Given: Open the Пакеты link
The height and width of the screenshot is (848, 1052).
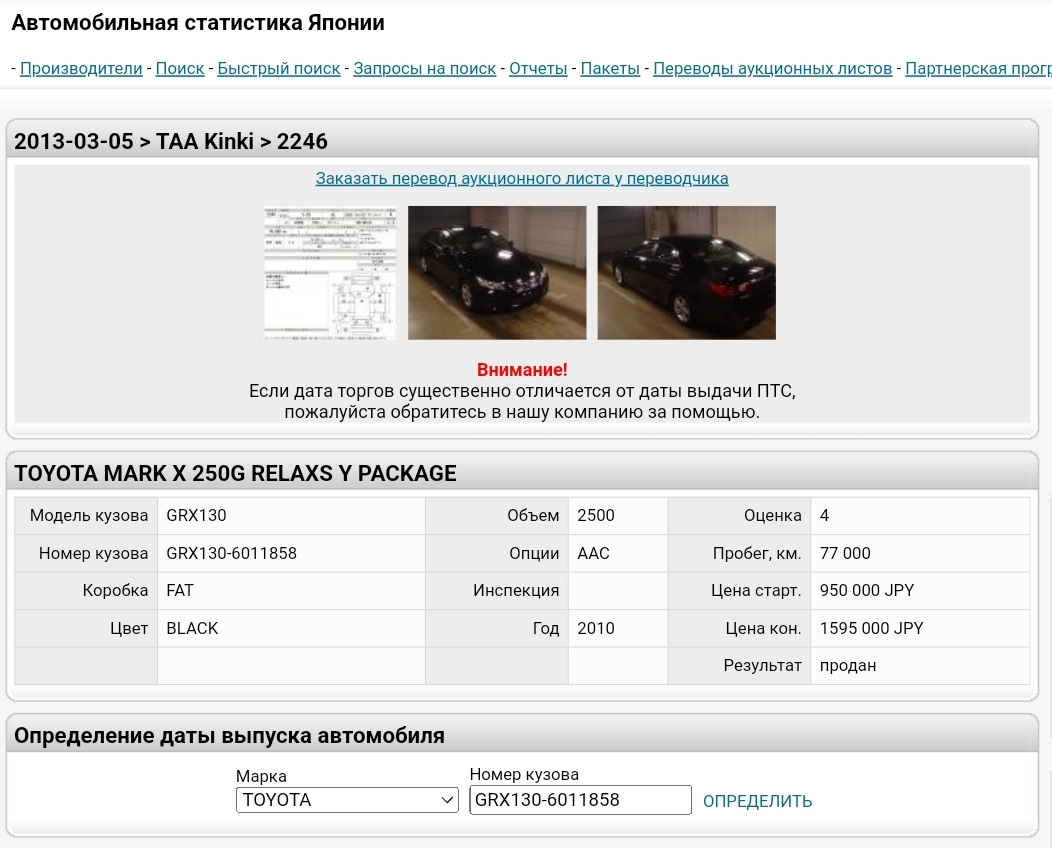Looking at the screenshot, I should (x=610, y=68).
